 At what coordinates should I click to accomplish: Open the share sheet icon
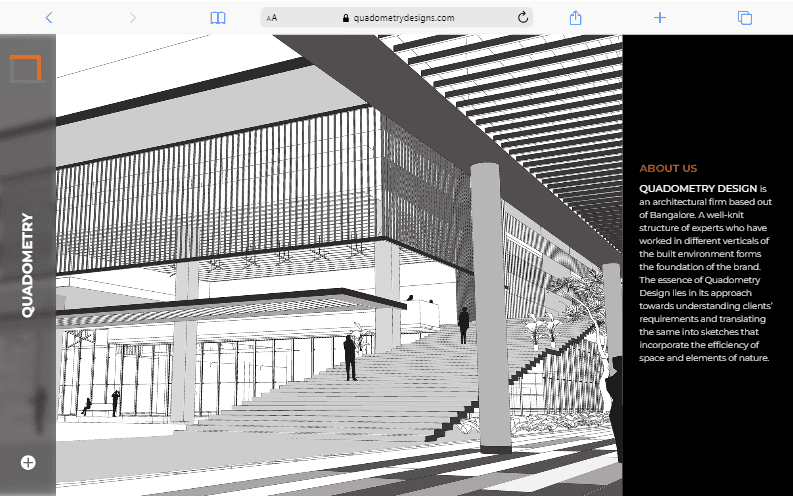coord(576,18)
